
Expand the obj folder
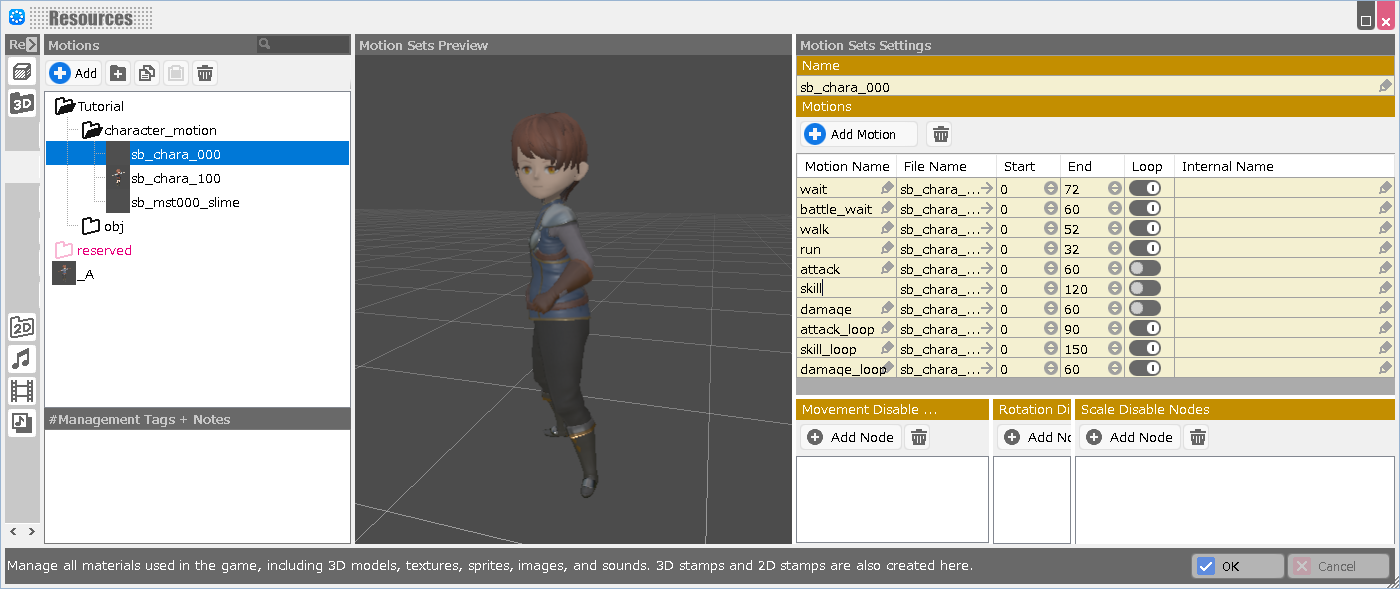coord(91,226)
